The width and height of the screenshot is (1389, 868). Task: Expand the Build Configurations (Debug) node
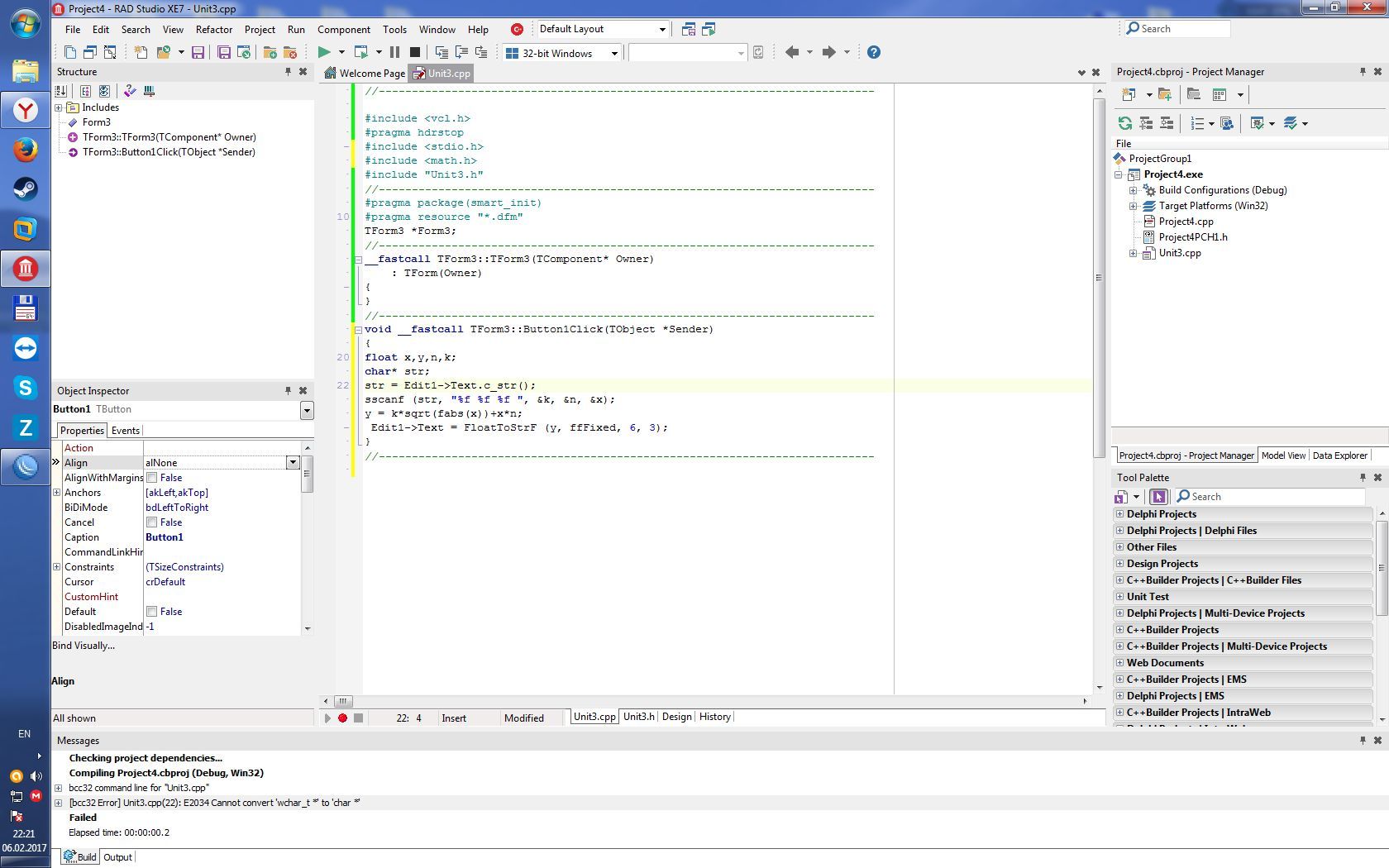pos(1134,190)
